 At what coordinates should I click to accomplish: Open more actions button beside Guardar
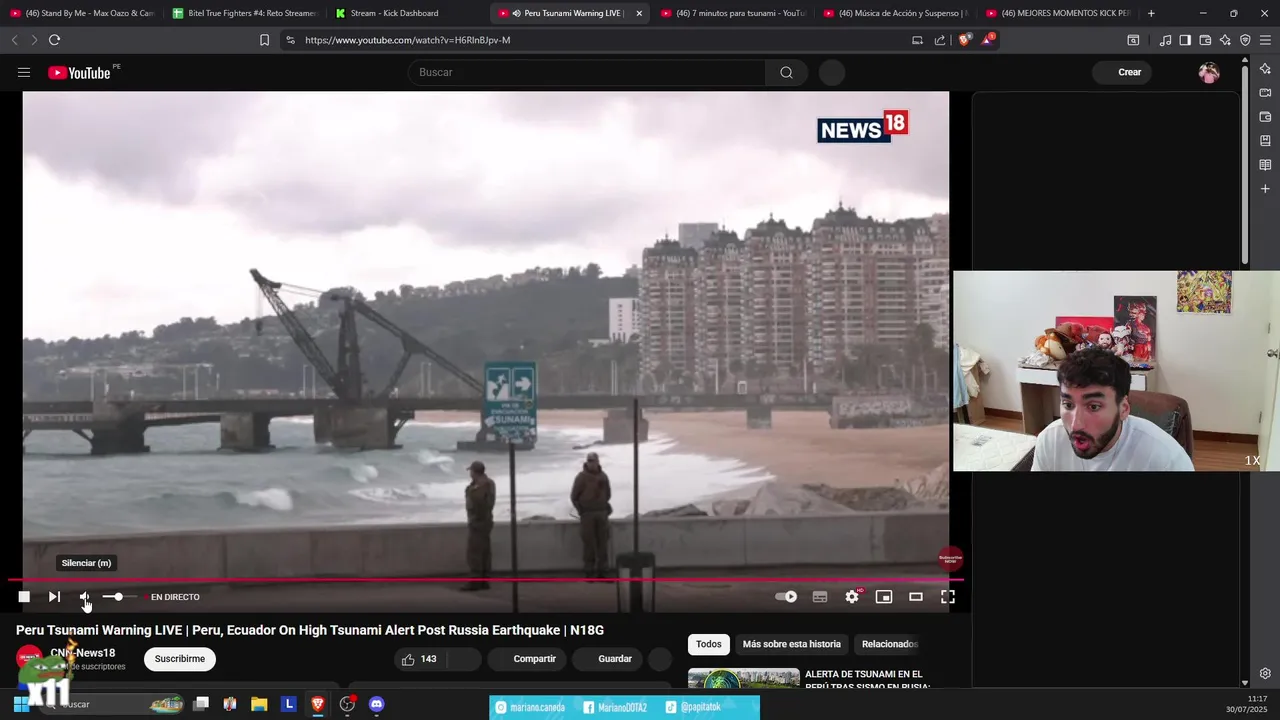click(x=660, y=659)
